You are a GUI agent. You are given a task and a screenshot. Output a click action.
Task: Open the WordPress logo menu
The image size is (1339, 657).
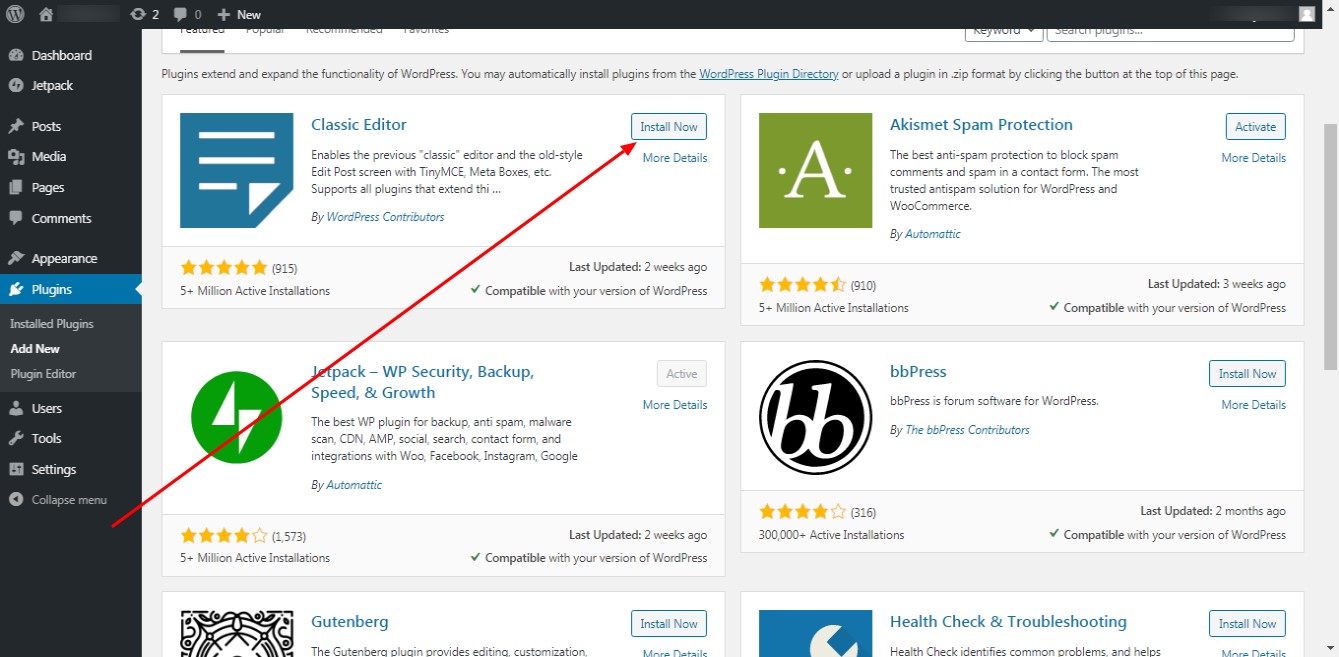click(x=16, y=14)
